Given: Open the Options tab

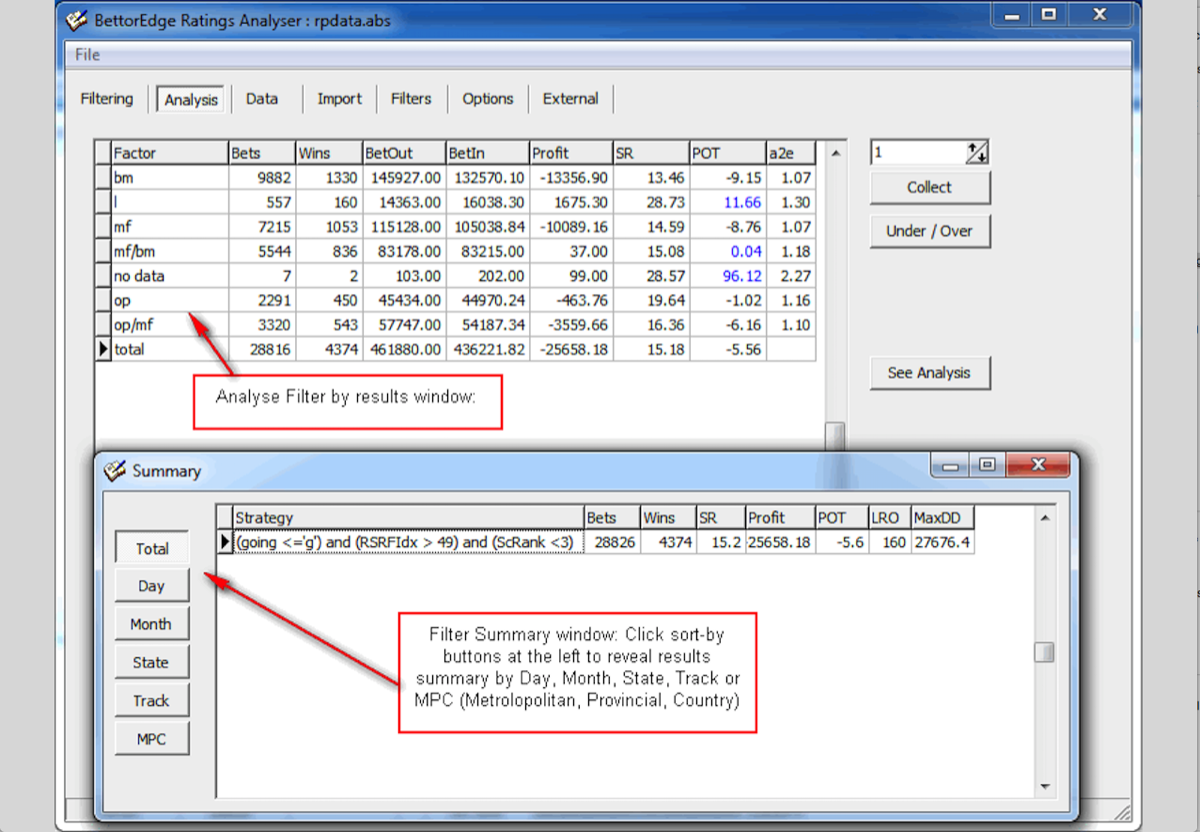Looking at the screenshot, I should (x=487, y=99).
